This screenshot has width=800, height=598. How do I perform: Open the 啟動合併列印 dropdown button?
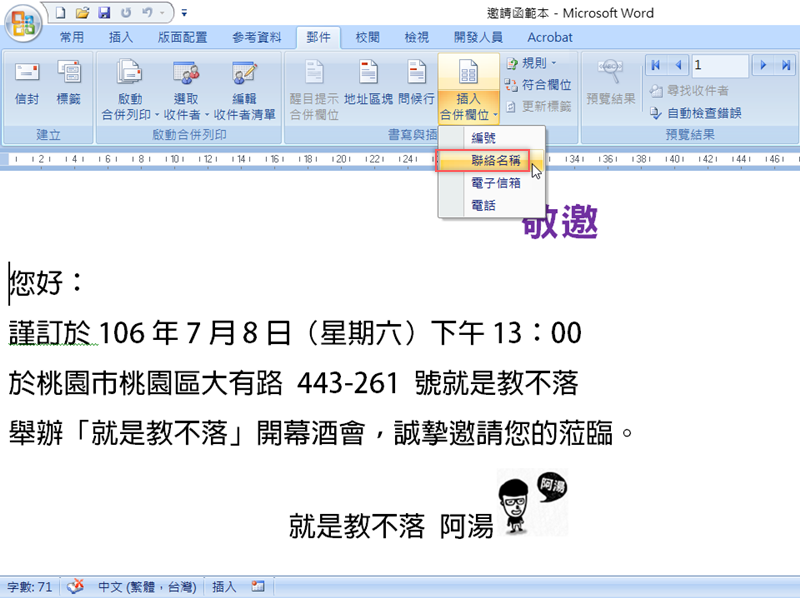[130, 90]
